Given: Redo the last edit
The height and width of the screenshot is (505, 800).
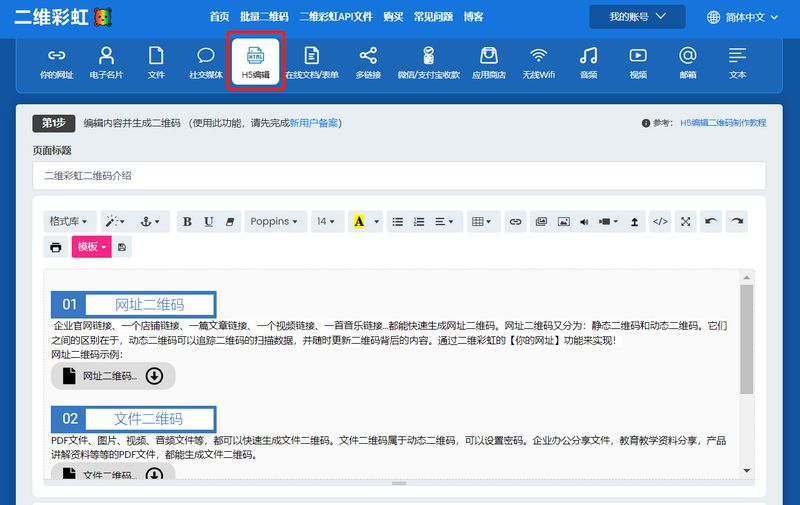Looking at the screenshot, I should (x=737, y=221).
